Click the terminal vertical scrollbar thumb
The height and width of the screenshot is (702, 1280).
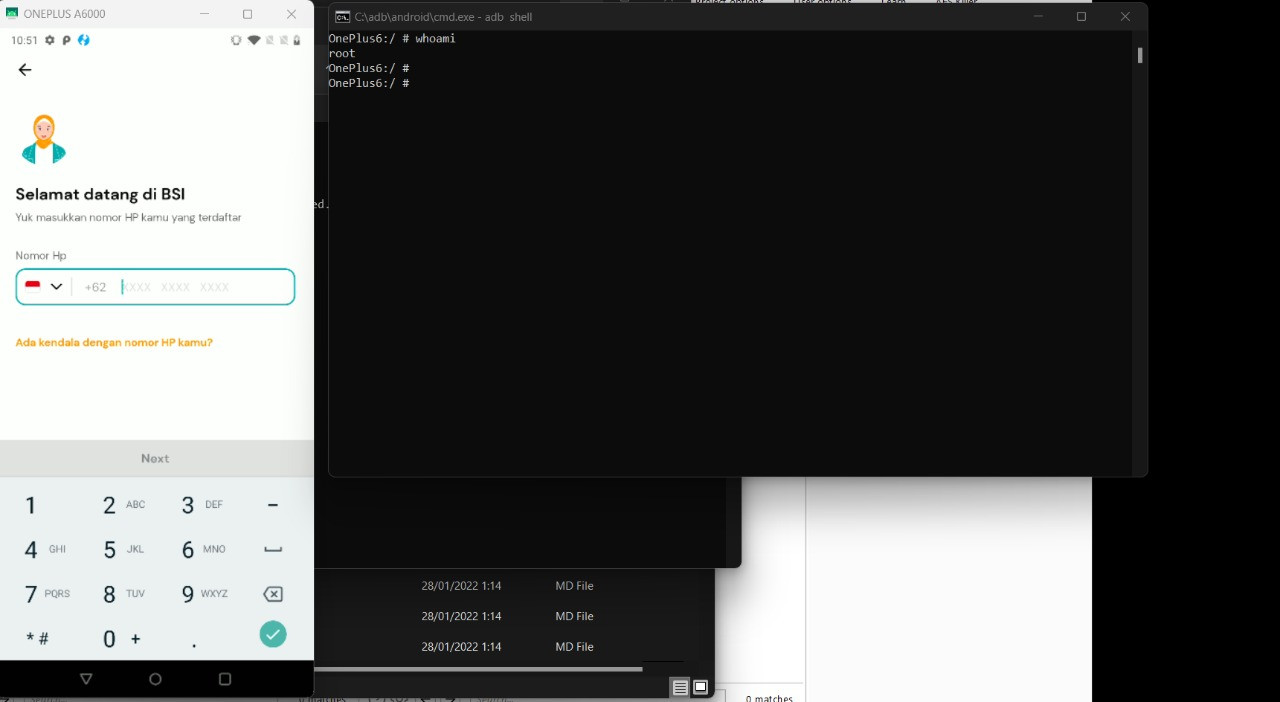point(1140,55)
